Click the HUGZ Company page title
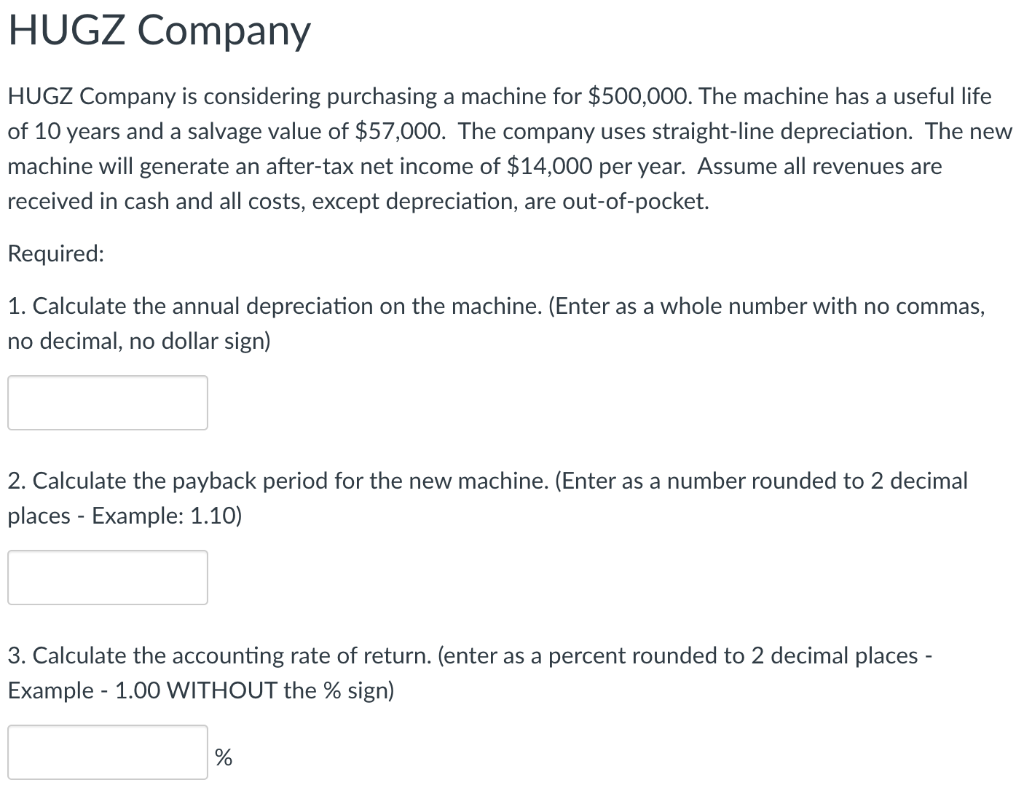 coord(158,30)
